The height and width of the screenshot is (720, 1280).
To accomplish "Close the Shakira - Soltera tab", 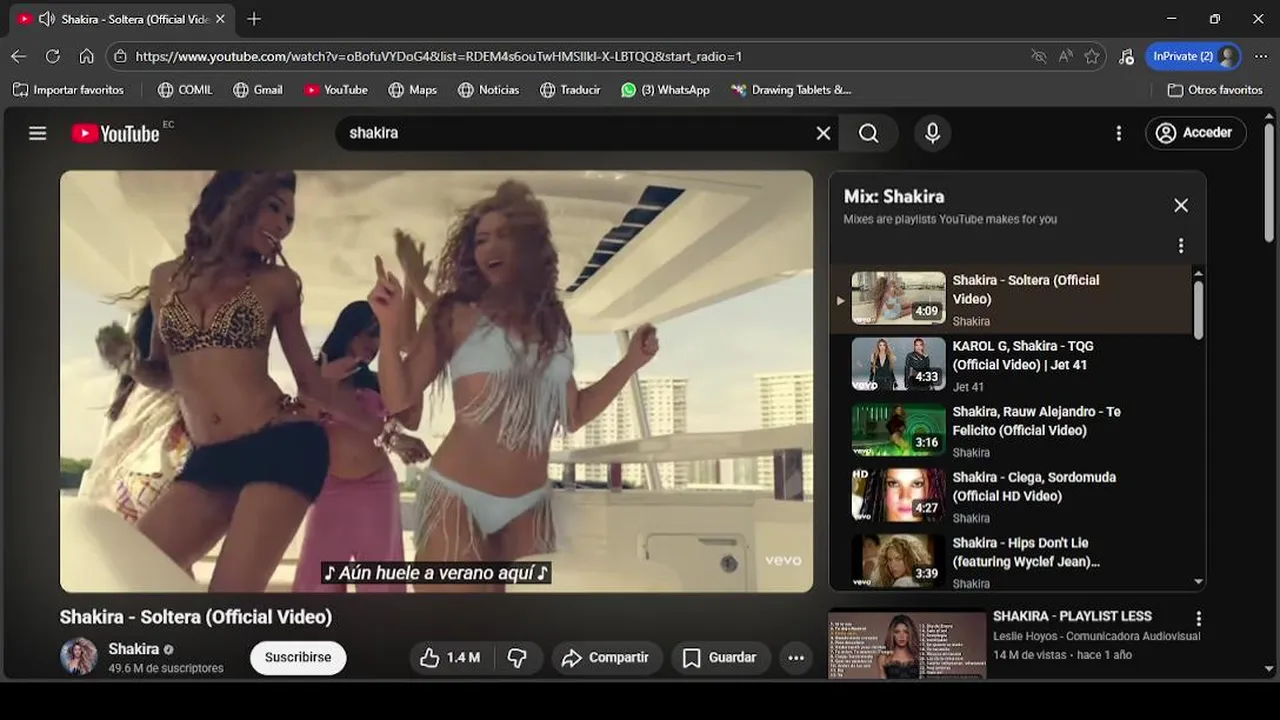I will tap(220, 19).
